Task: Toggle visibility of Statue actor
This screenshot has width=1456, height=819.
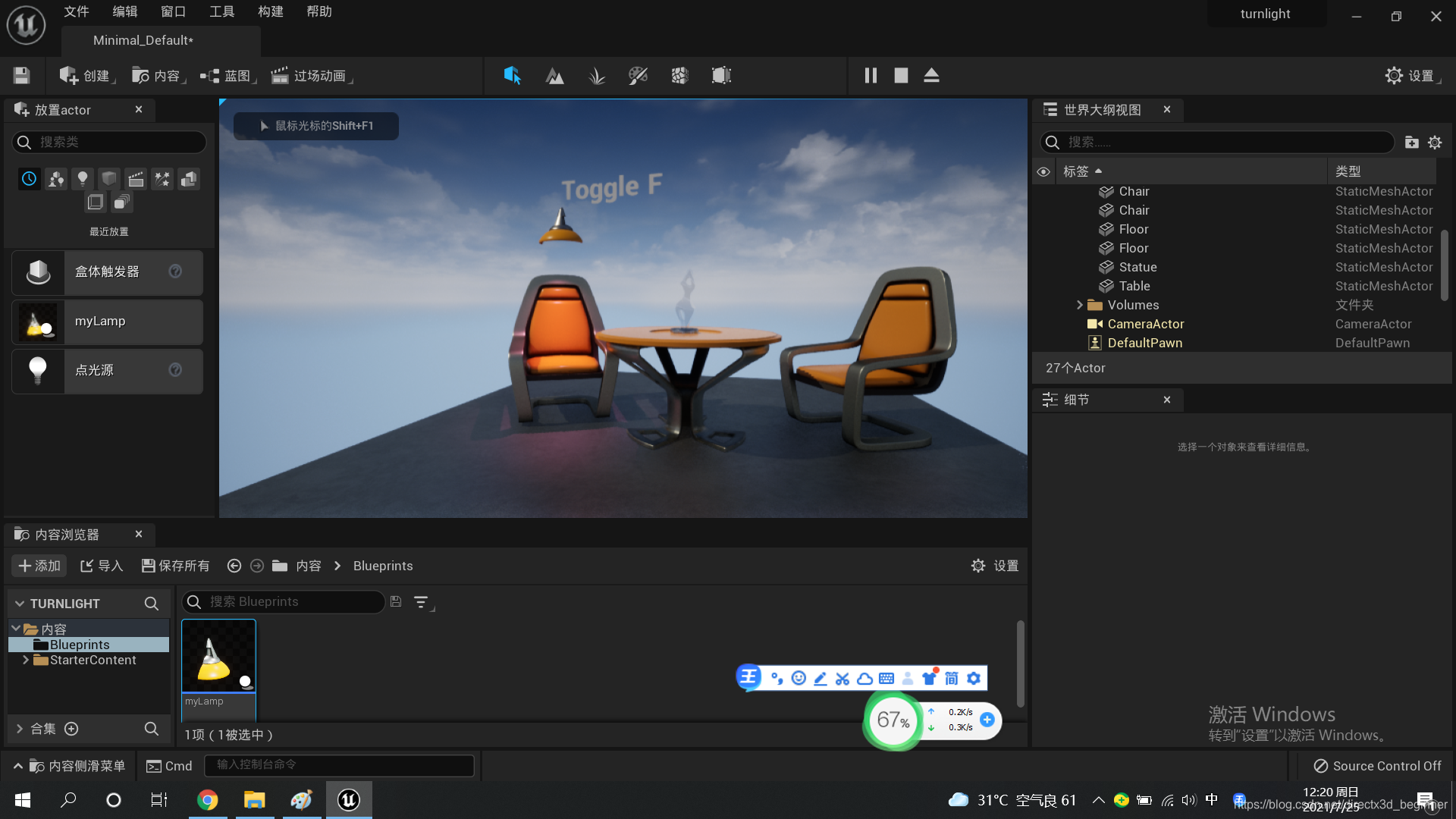Action: [1045, 267]
